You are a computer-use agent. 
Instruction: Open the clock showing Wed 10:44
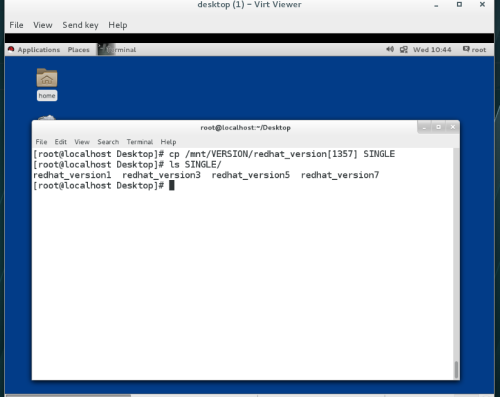(432, 50)
